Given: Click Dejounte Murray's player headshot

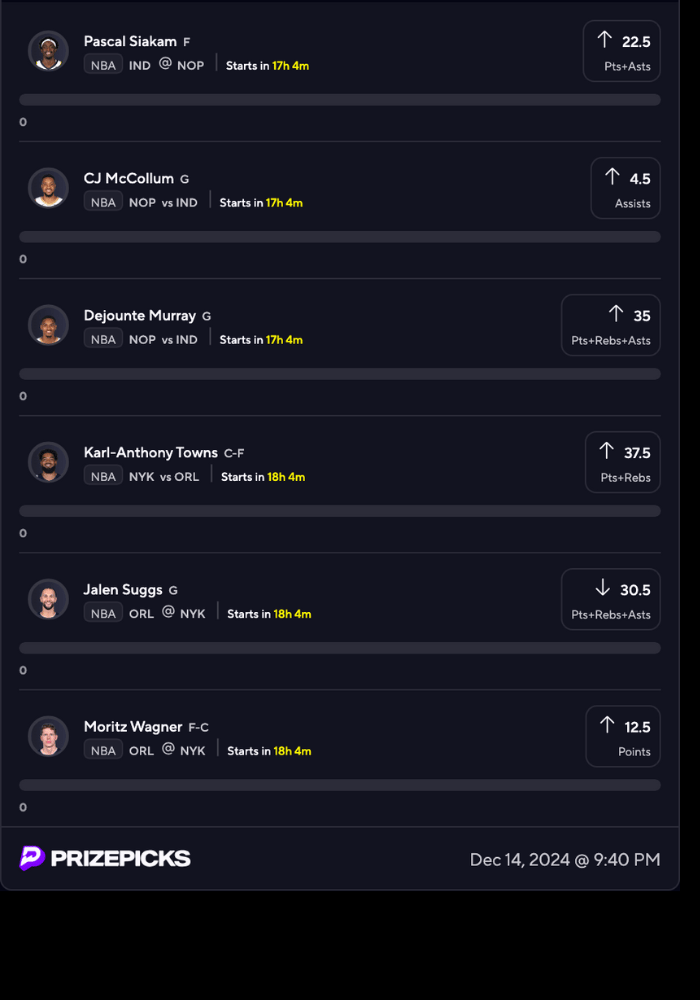Looking at the screenshot, I should pyautogui.click(x=48, y=325).
